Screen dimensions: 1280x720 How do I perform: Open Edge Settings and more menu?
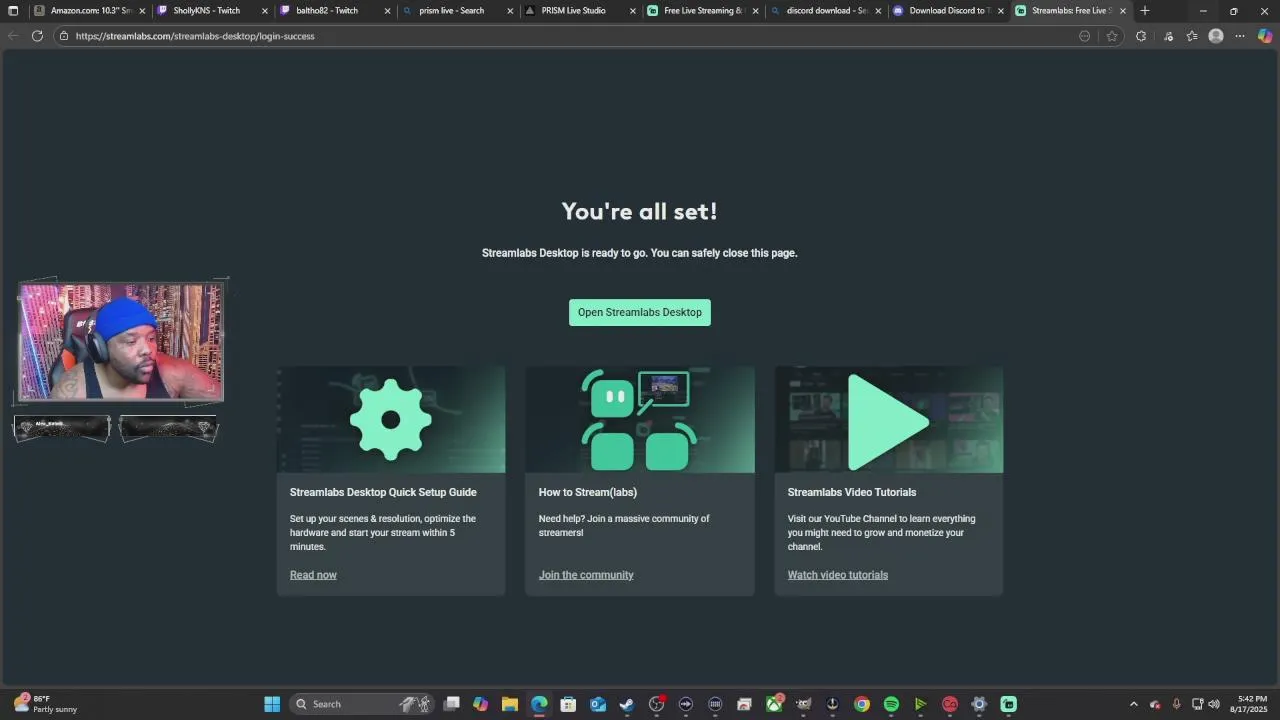point(1240,36)
